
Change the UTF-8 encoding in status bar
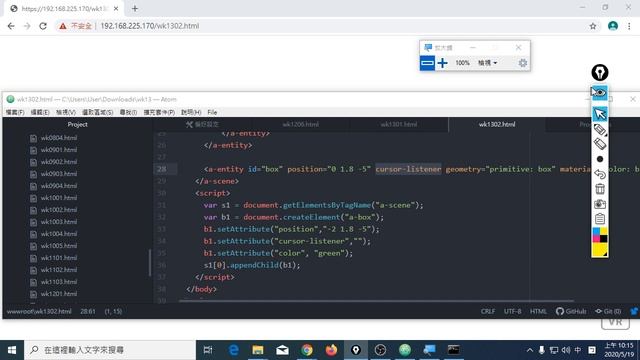pos(513,311)
